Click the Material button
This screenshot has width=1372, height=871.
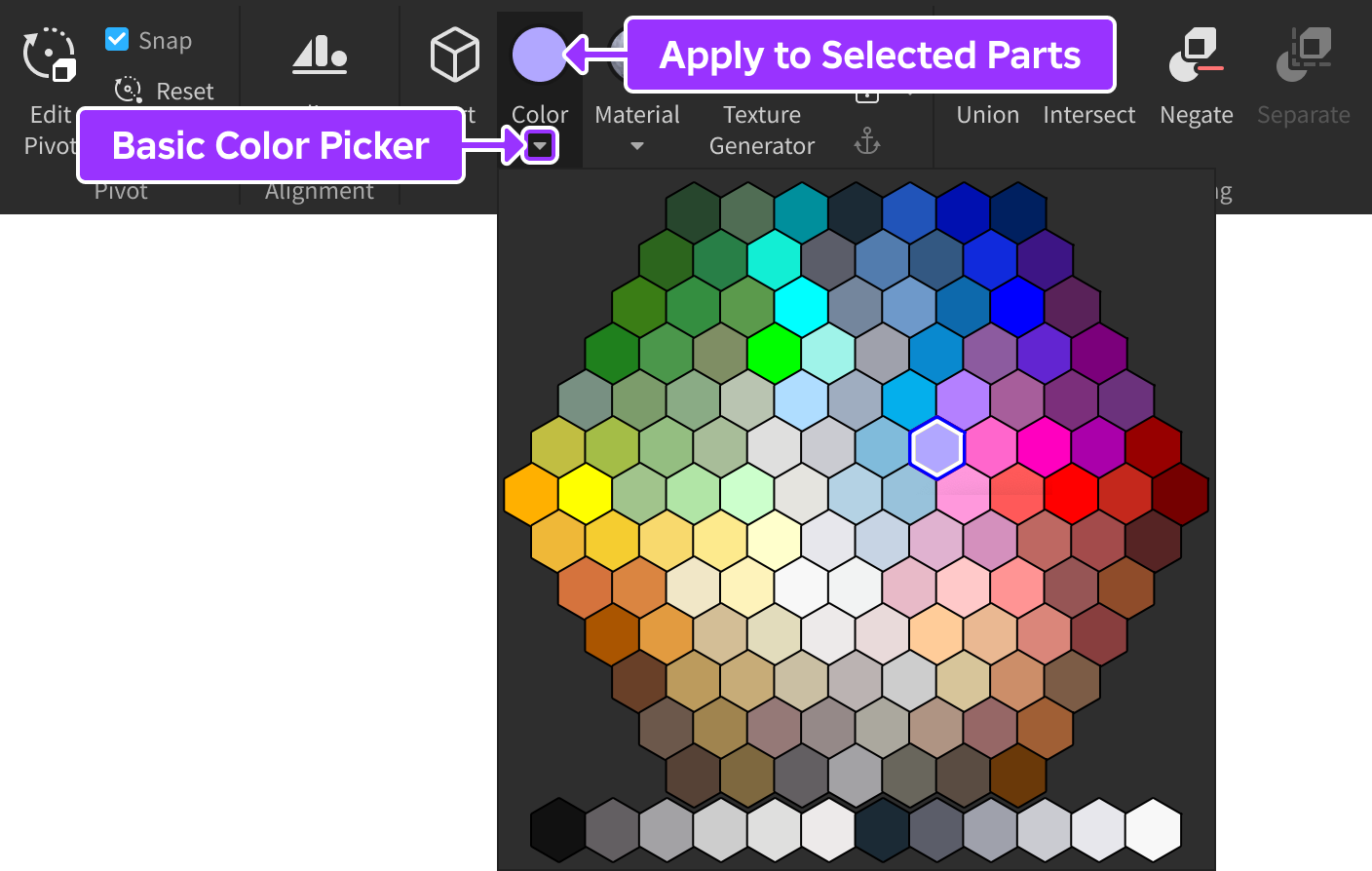[636, 114]
